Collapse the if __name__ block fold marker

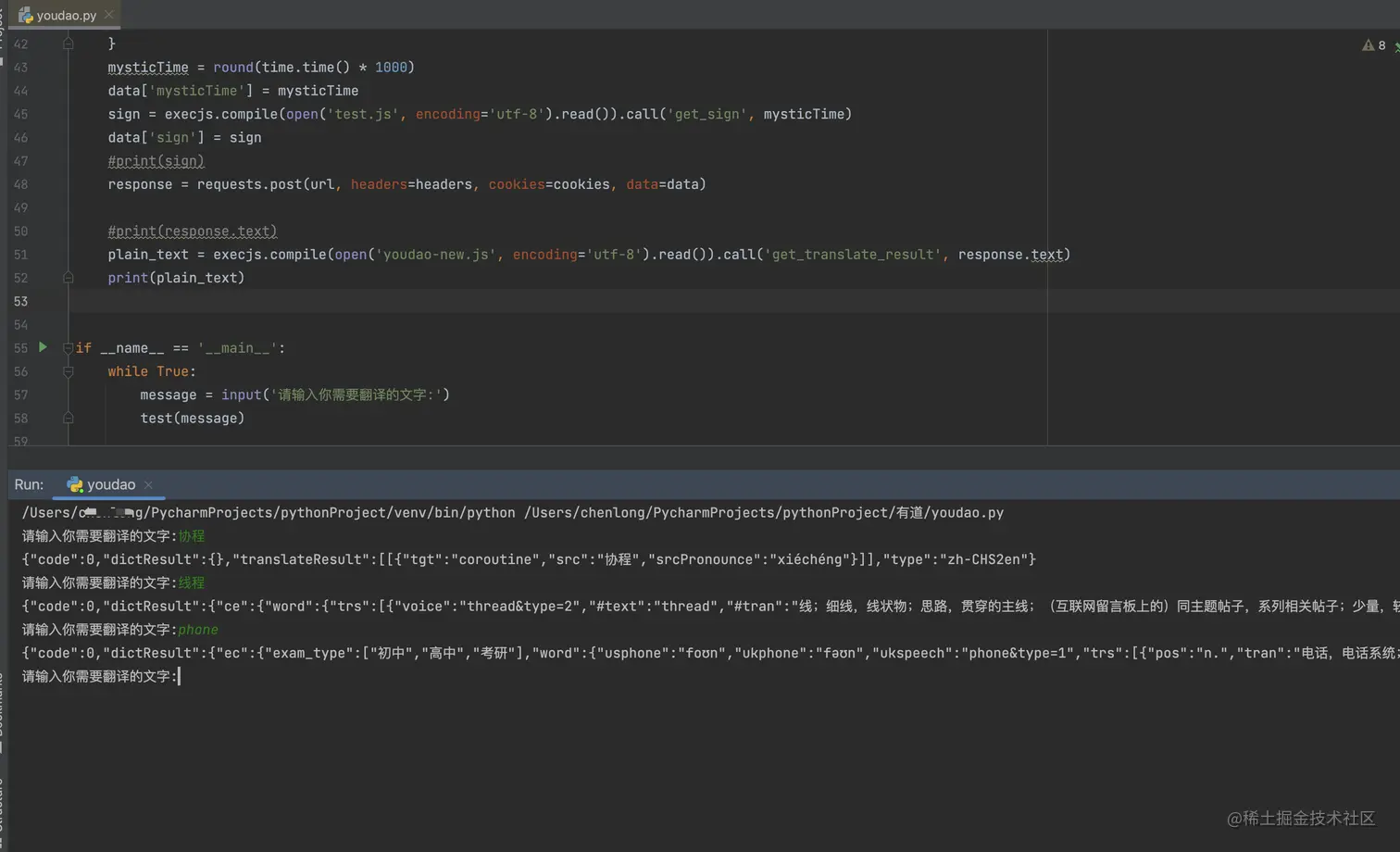[x=68, y=348]
